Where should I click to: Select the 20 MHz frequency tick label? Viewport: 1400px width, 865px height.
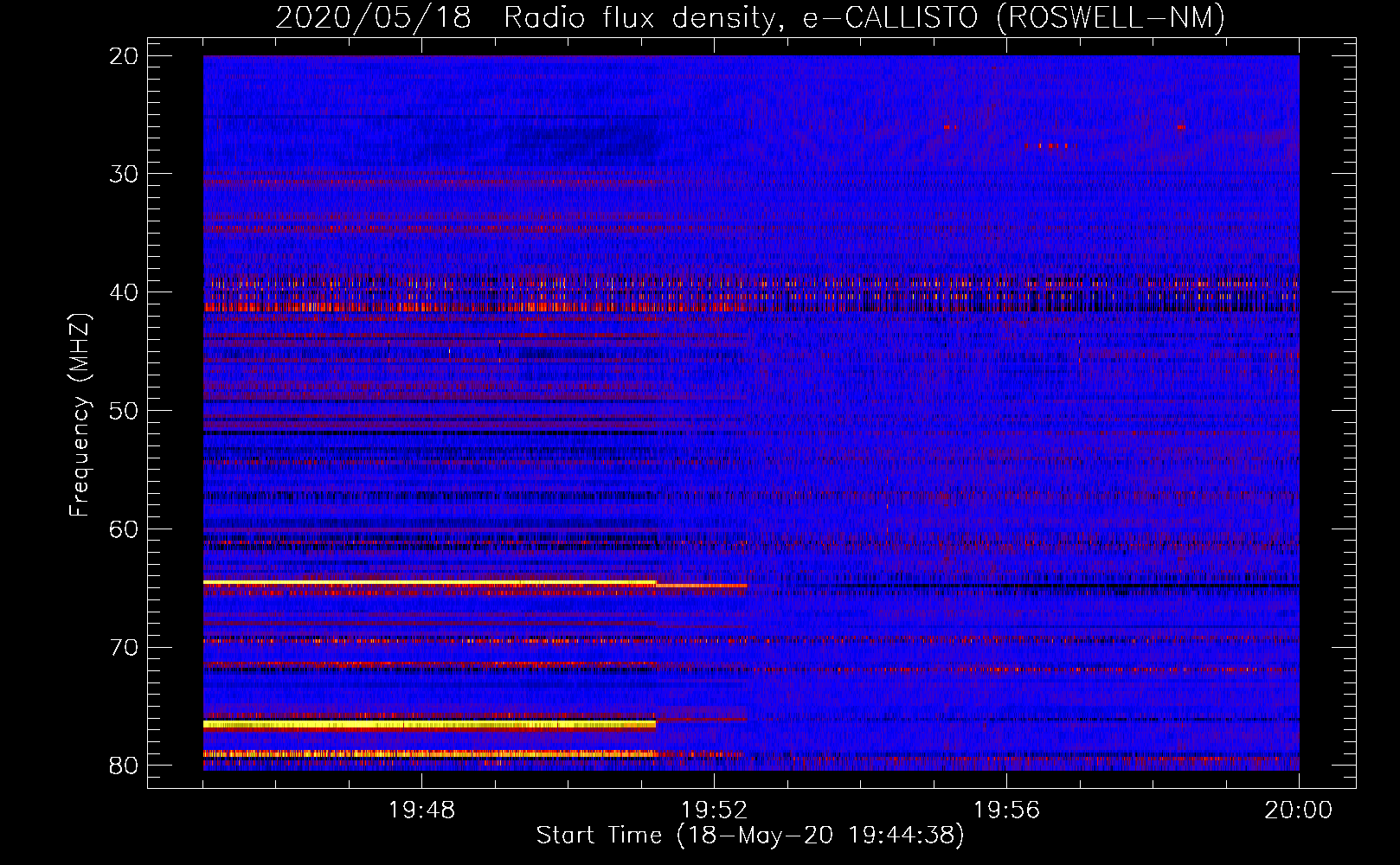124,56
